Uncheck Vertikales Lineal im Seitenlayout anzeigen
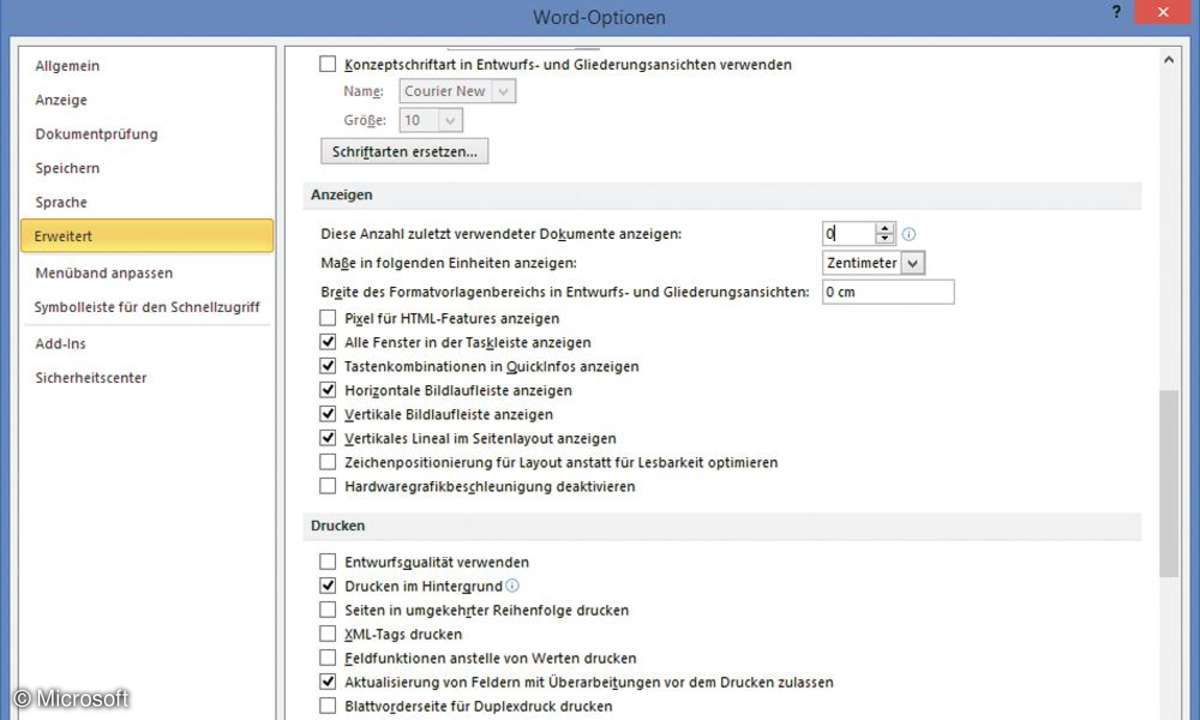This screenshot has width=1200, height=720. tap(328, 438)
